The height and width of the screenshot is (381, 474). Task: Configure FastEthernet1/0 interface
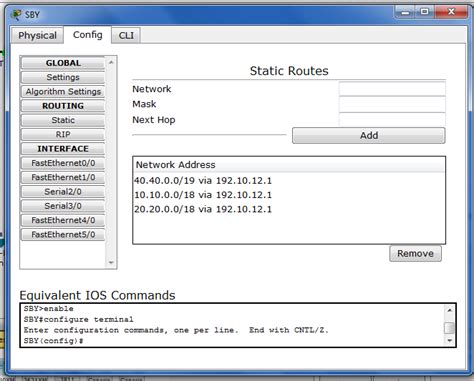[x=63, y=178]
